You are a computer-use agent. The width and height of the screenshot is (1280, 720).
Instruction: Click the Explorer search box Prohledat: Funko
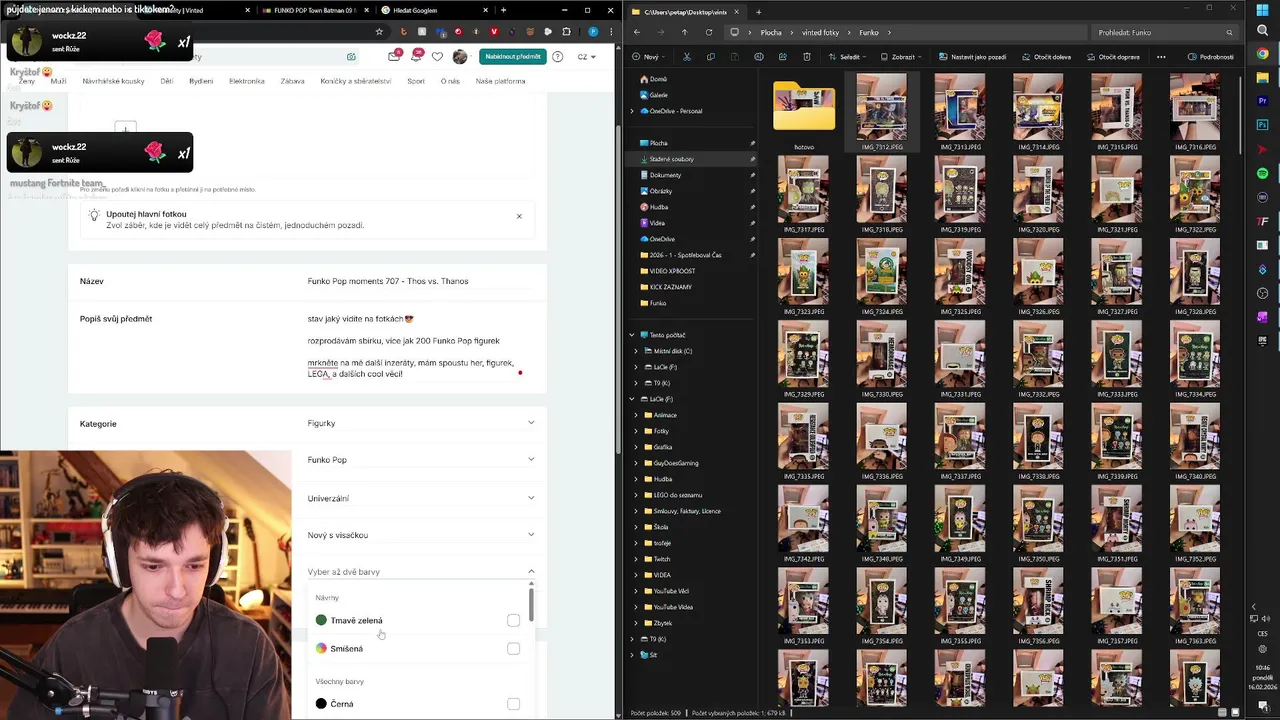coord(1165,32)
